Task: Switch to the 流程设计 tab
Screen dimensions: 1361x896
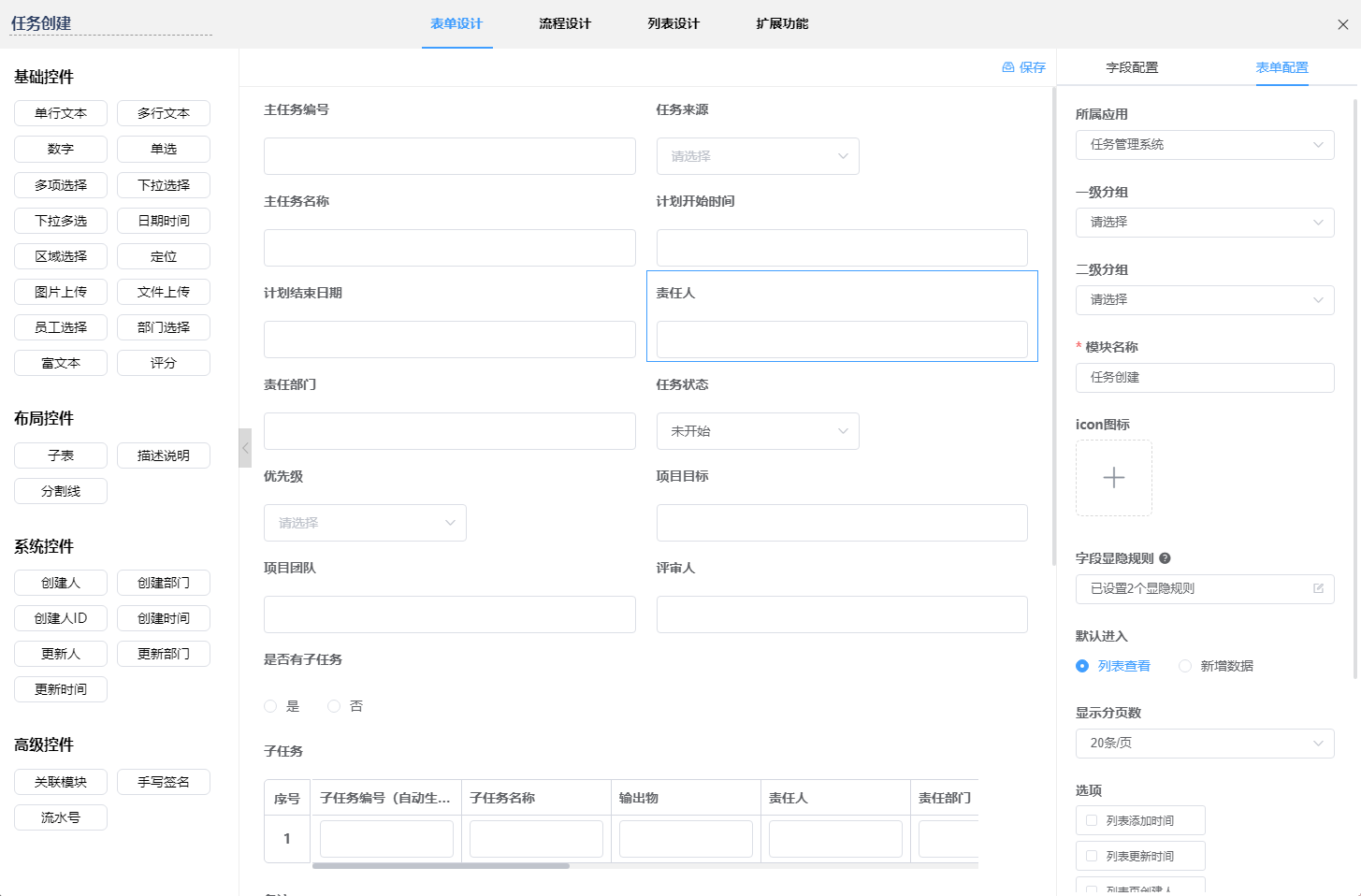Action: coord(564,23)
